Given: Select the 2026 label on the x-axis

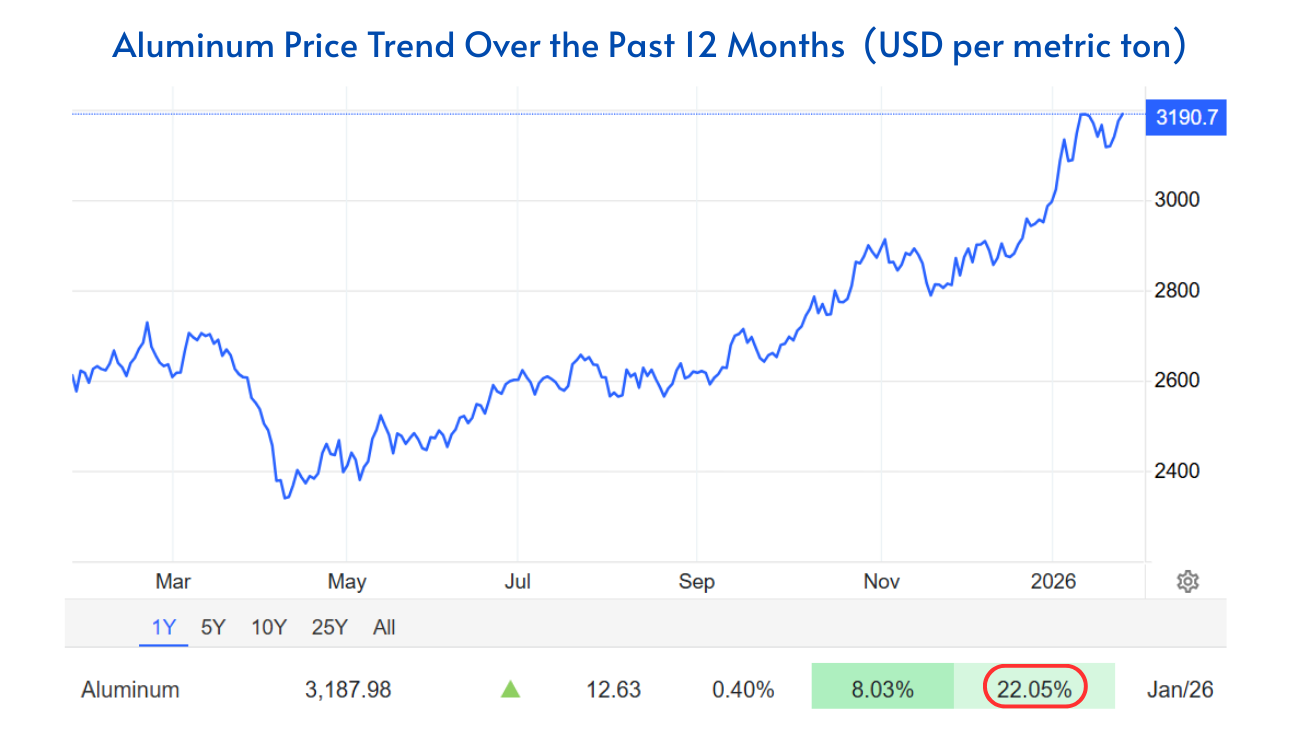Looking at the screenshot, I should pyautogui.click(x=1053, y=581).
